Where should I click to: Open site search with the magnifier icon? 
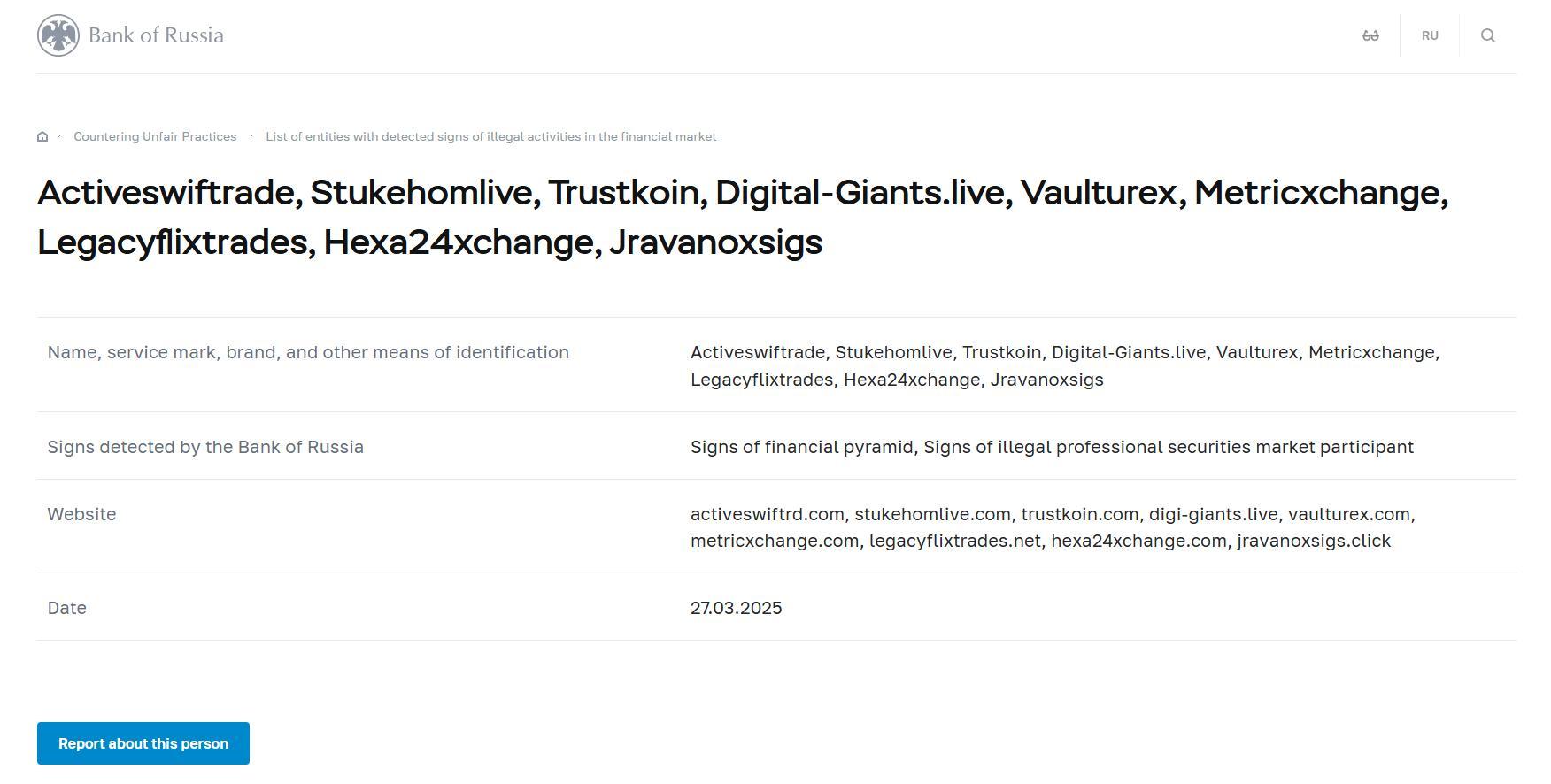pos(1487,35)
